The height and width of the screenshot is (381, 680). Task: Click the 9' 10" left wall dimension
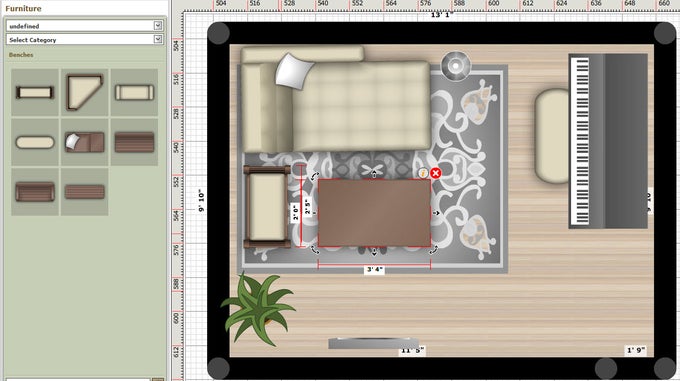[x=201, y=200]
